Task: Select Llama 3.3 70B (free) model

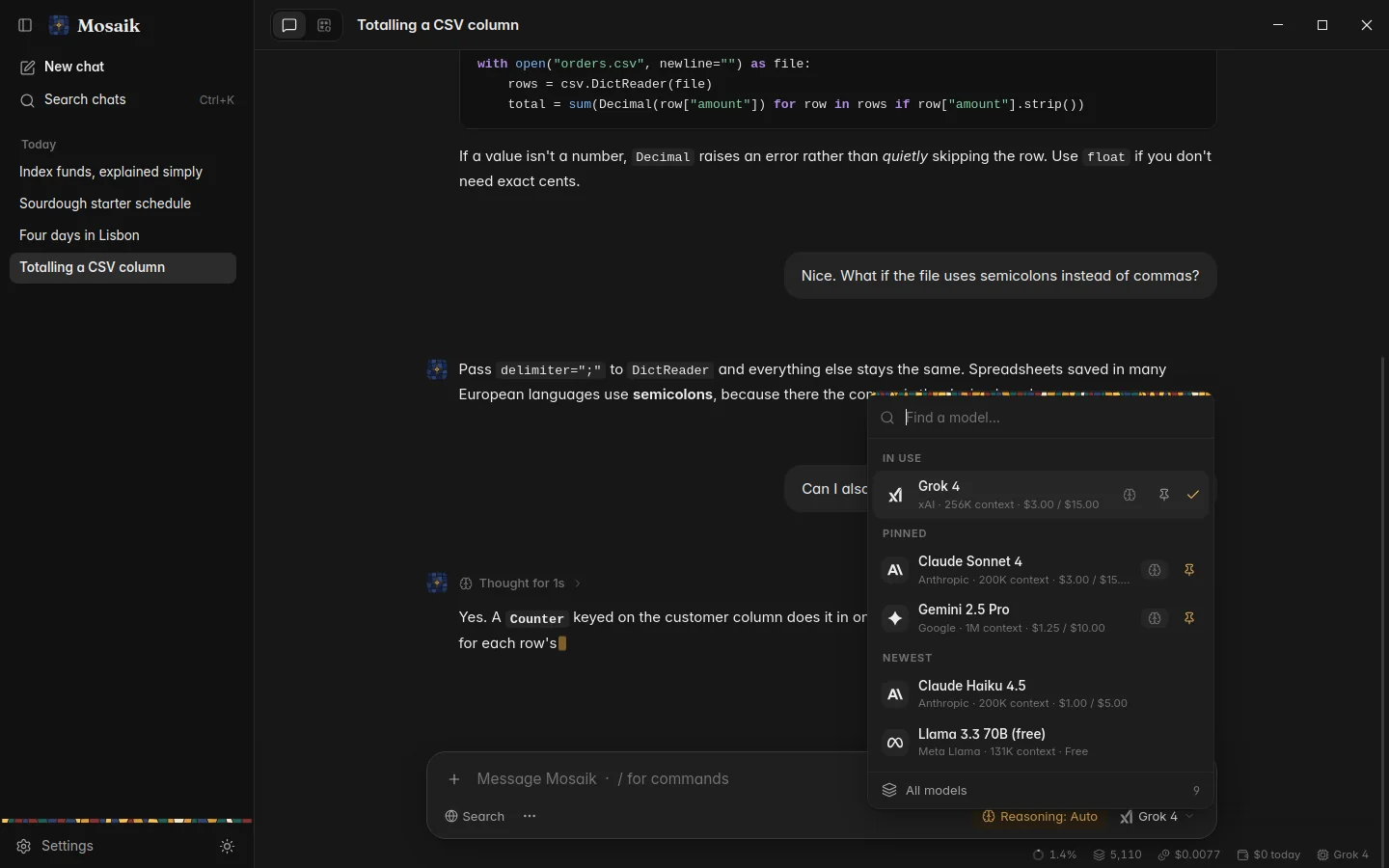Action: tap(1041, 743)
